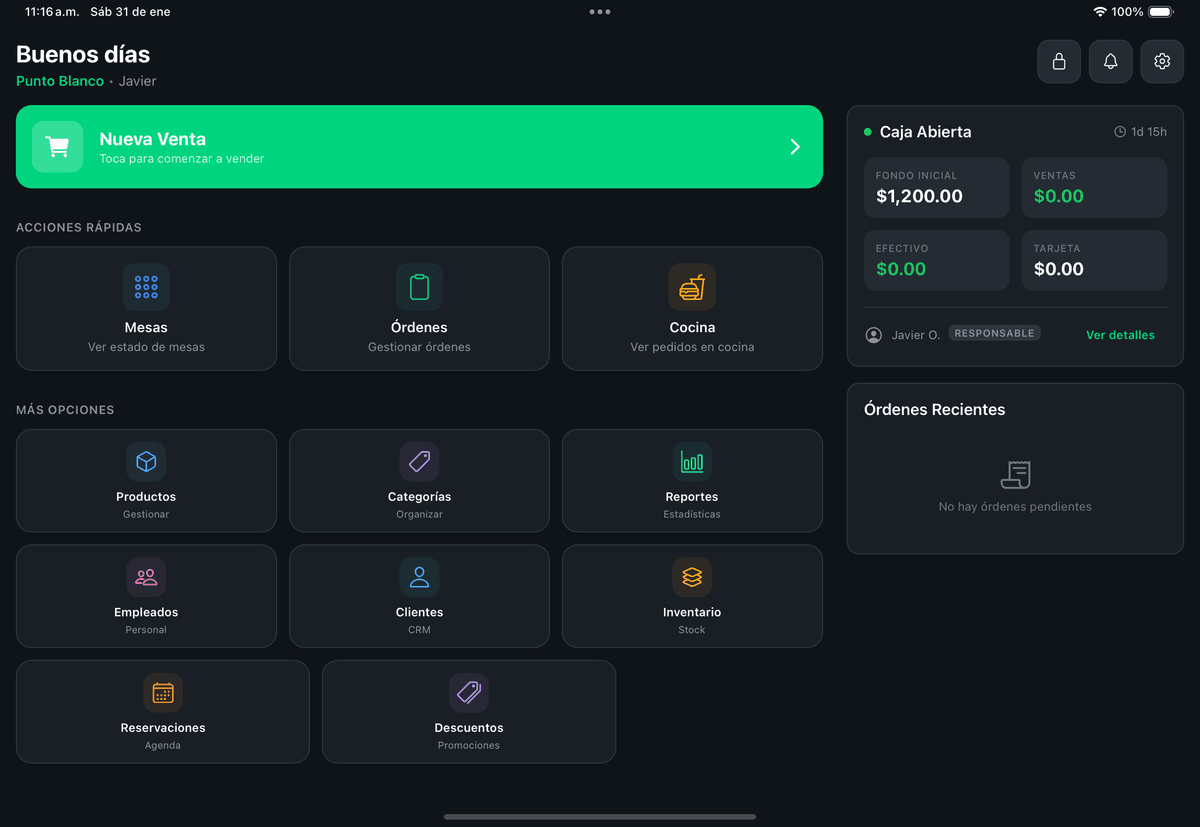Image resolution: width=1200 pixels, height=827 pixels.
Task: Open Ver detalles in Caja Abierta panel
Action: (x=1119, y=335)
